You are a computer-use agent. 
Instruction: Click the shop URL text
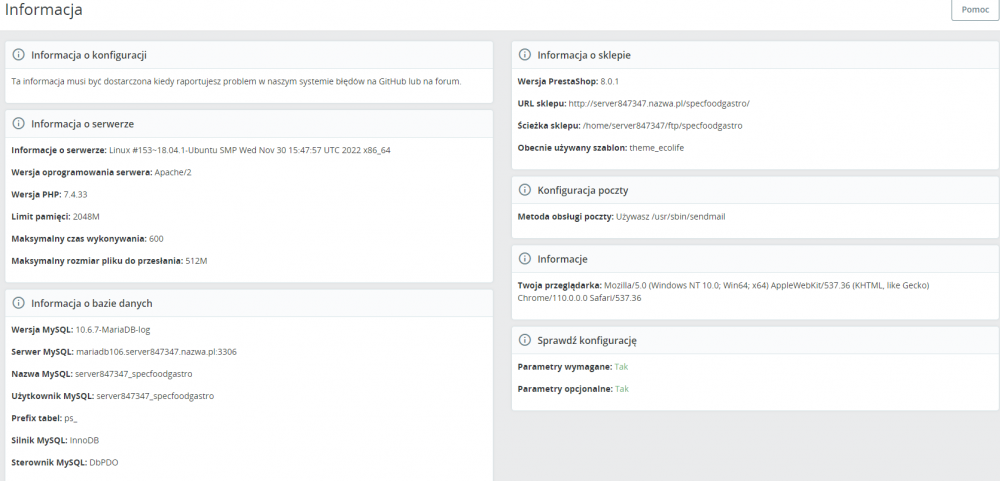click(x=658, y=103)
